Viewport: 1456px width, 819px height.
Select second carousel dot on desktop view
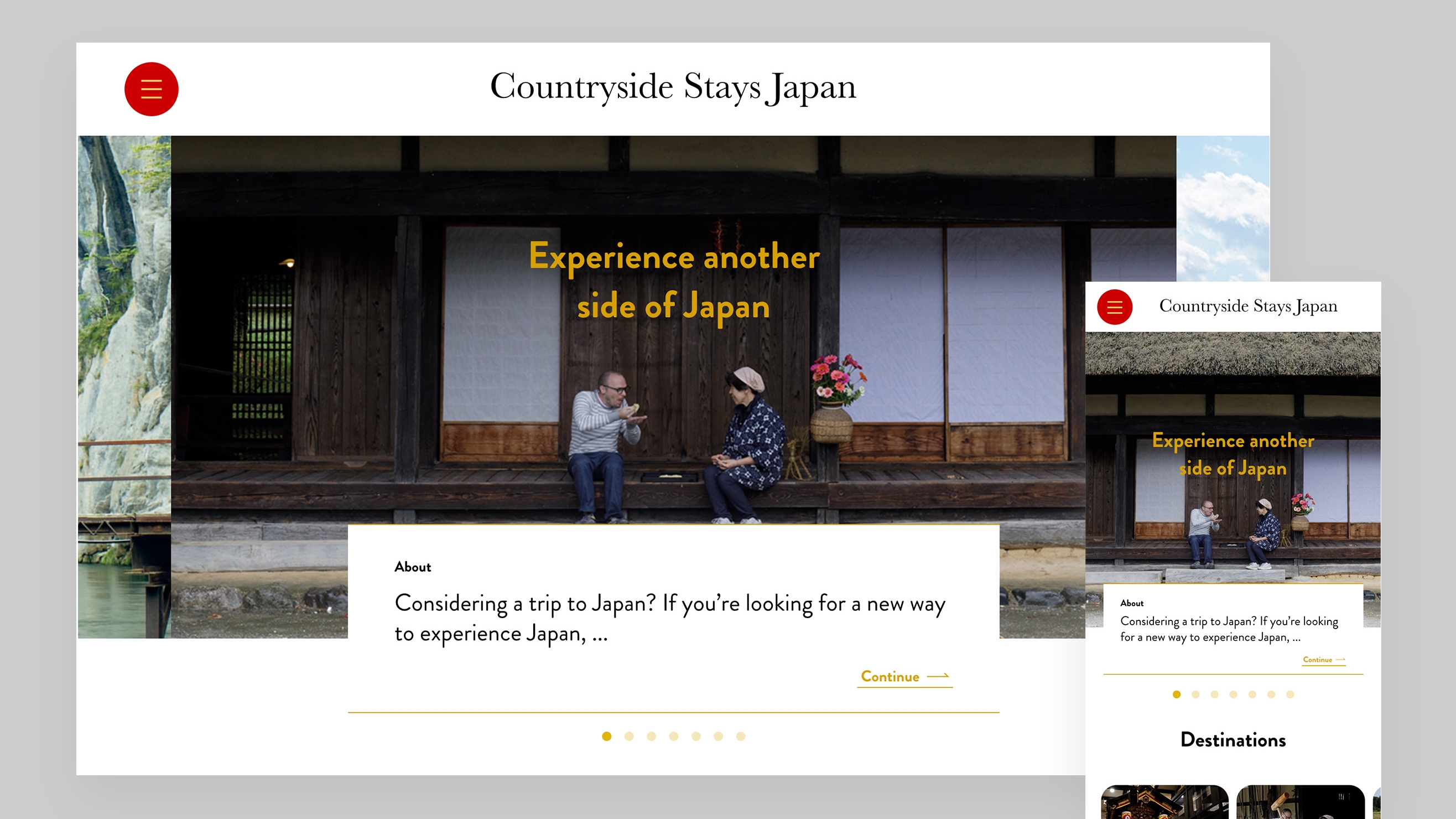(629, 736)
